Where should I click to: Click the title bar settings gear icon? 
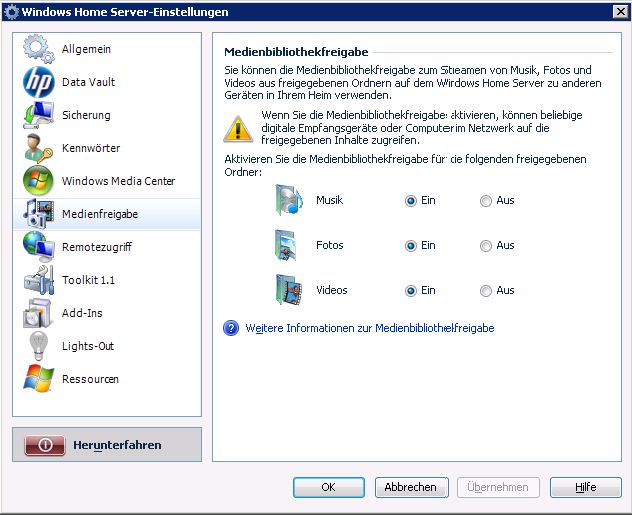[11, 12]
